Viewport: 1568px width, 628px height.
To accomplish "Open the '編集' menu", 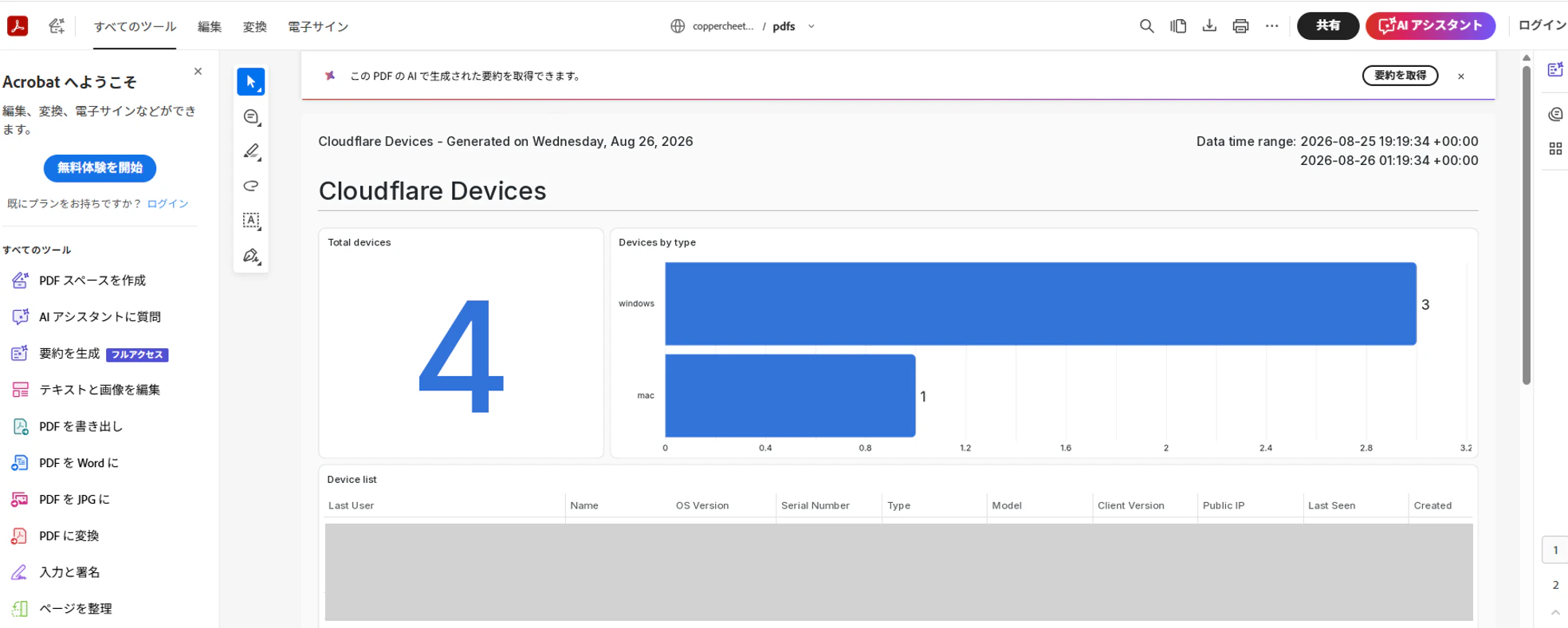I will pyautogui.click(x=210, y=26).
